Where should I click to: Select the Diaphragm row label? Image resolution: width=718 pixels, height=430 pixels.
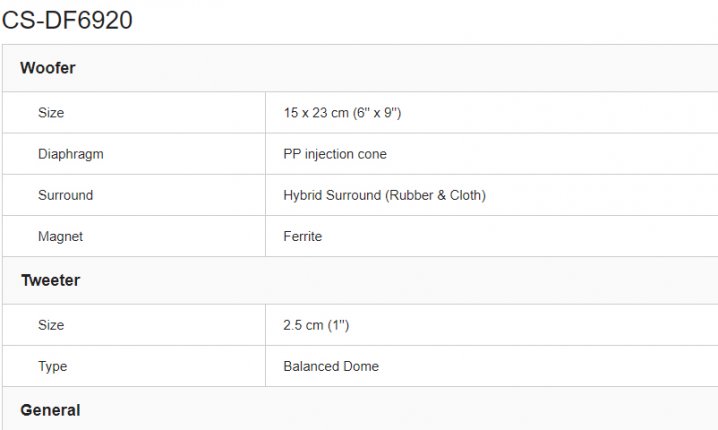click(71, 154)
